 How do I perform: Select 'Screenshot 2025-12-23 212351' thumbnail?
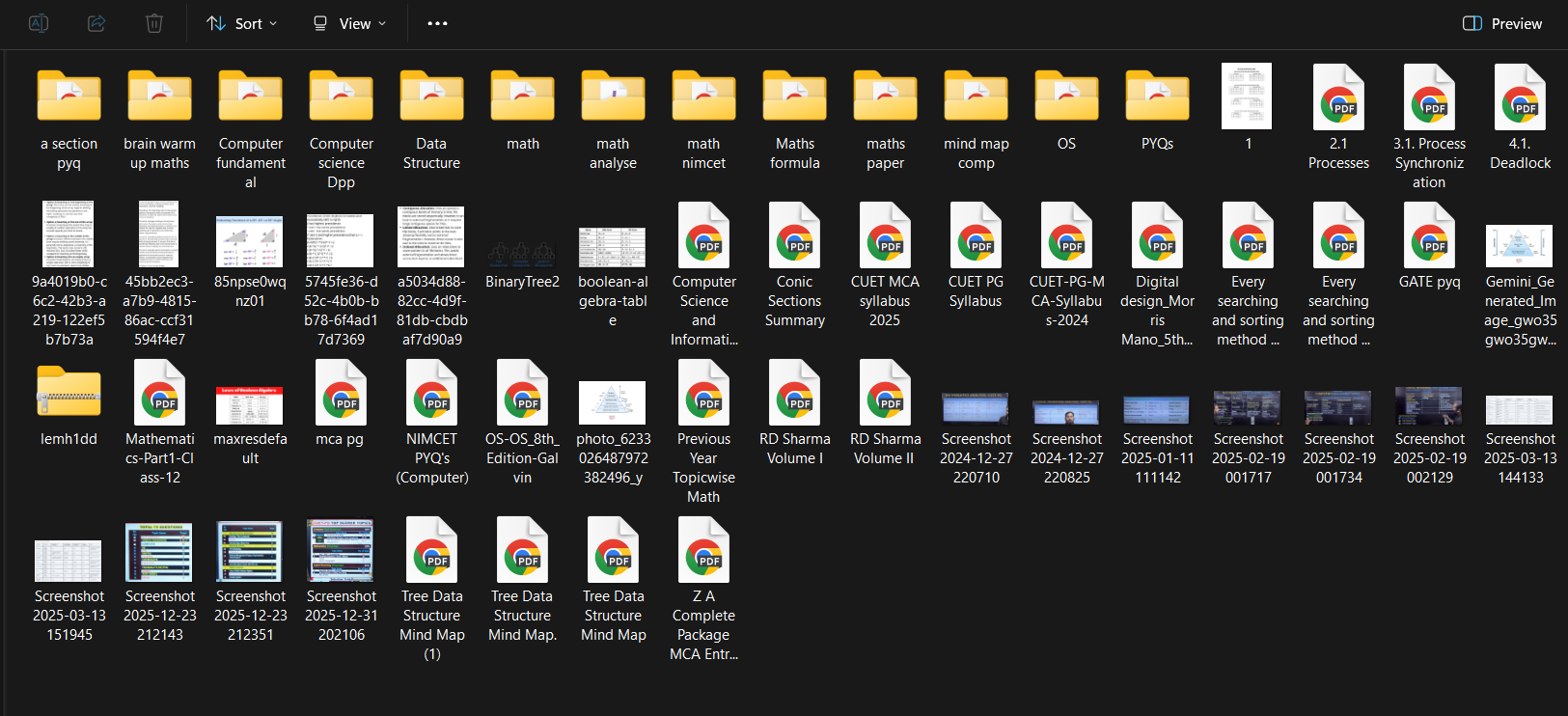click(x=250, y=552)
